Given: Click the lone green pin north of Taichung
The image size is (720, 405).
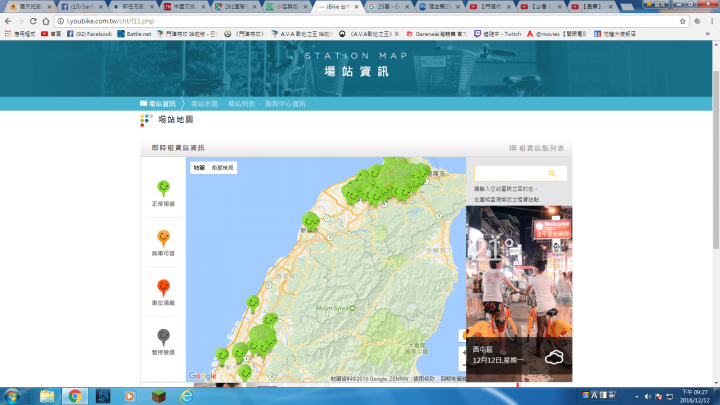Looking at the screenshot, I should (x=253, y=304).
